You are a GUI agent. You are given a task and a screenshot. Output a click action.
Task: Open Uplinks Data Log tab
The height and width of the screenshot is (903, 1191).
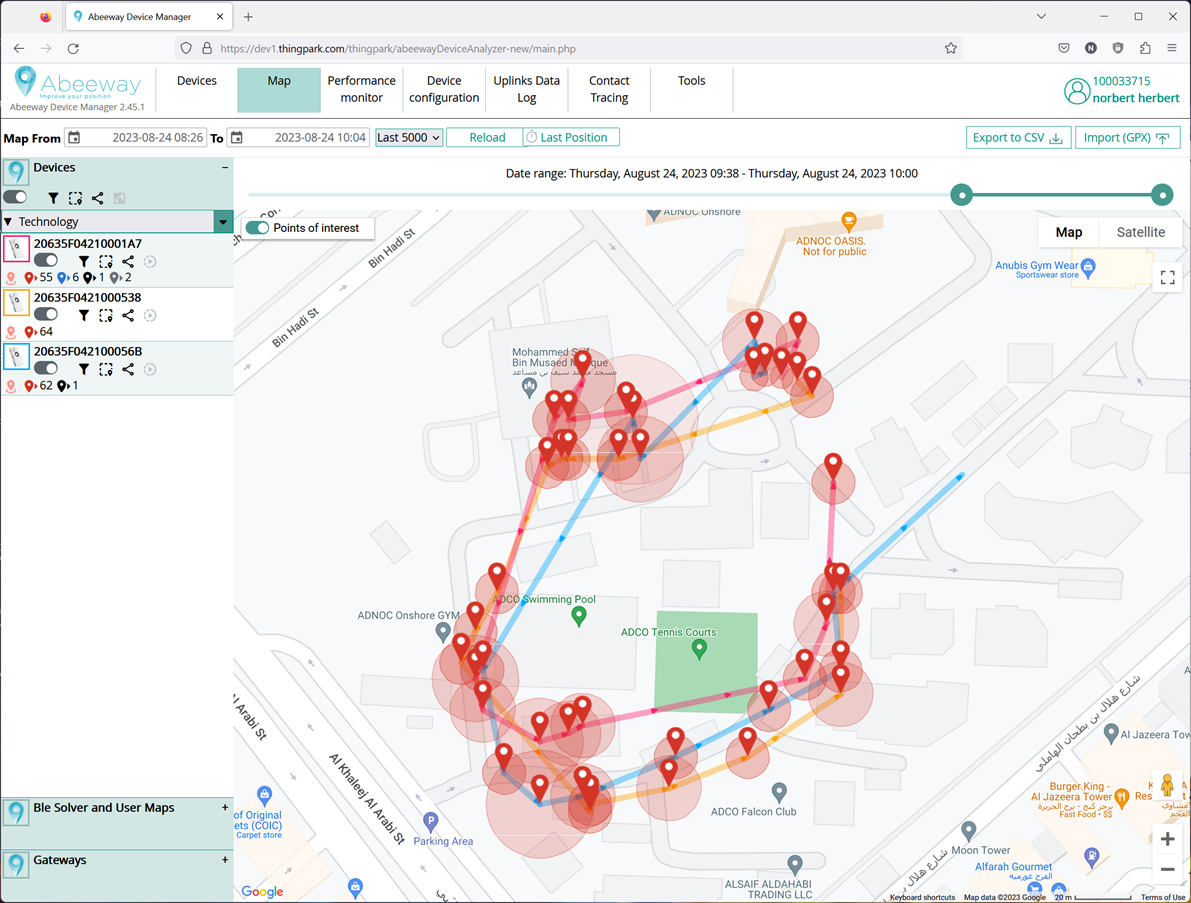click(526, 90)
